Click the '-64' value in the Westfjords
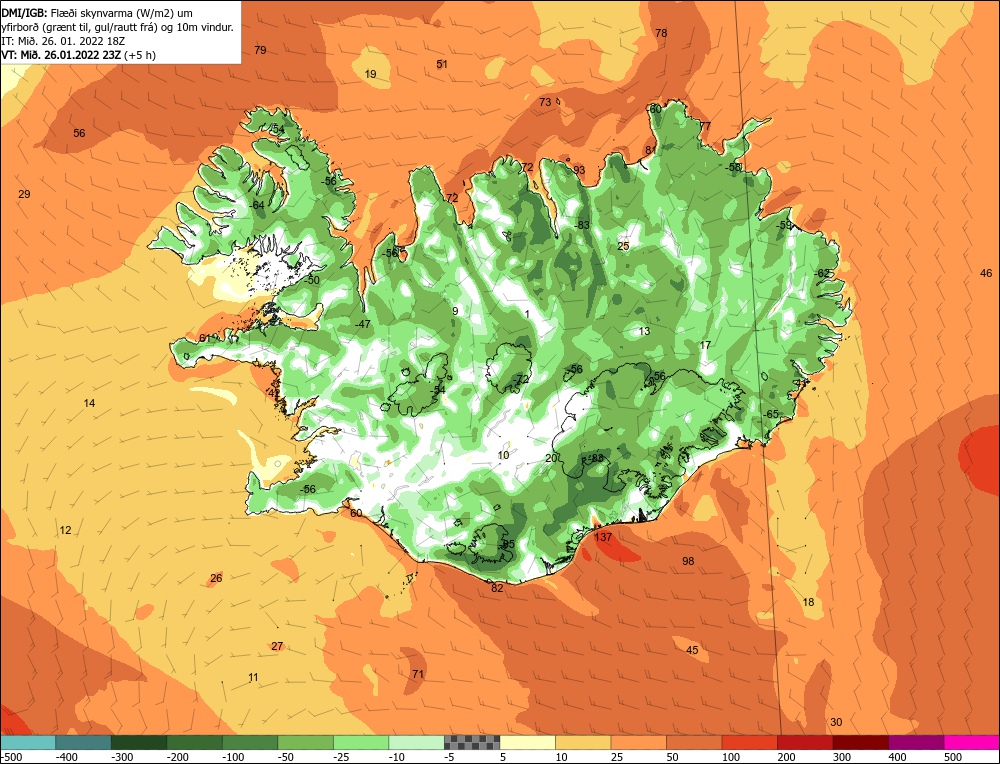This screenshot has width=1000, height=764. click(257, 205)
